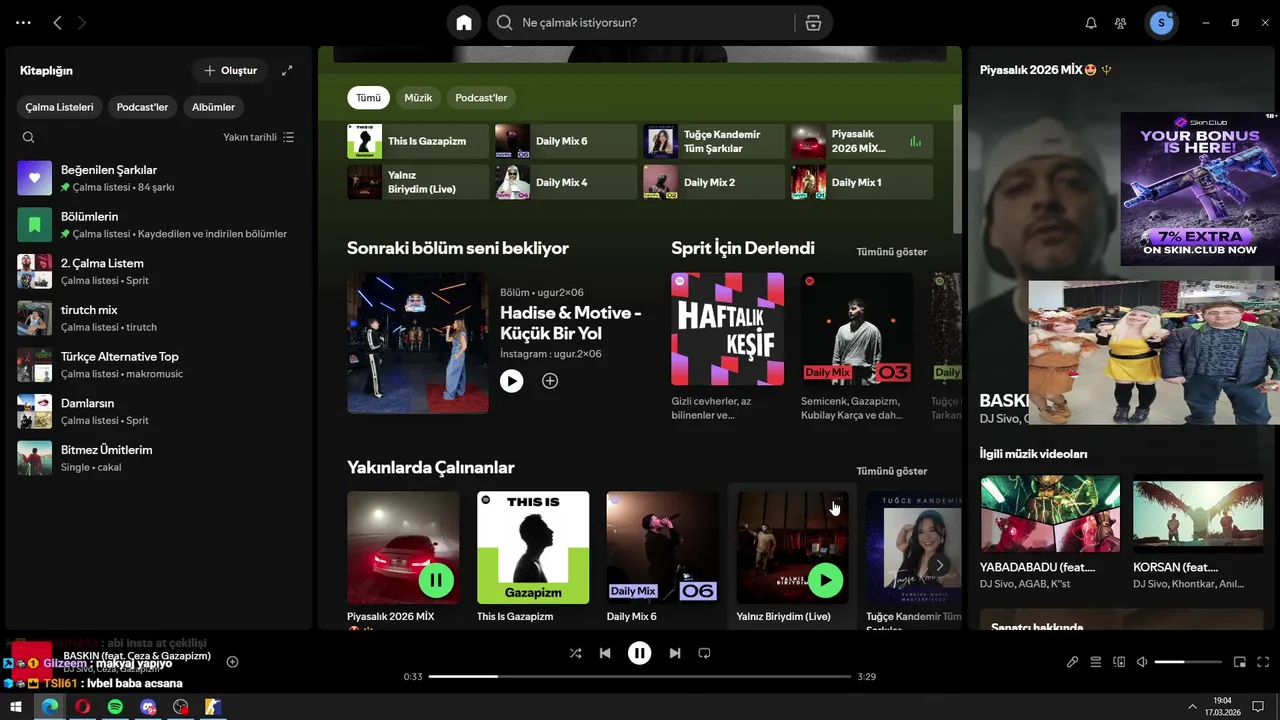
Task: Click "Tümünü göster" next to Sprit İçin Derlendi
Action: 891,252
